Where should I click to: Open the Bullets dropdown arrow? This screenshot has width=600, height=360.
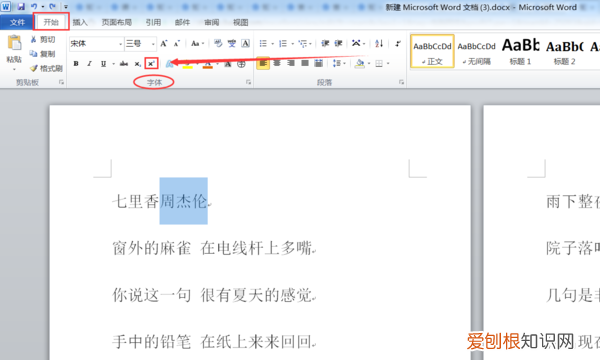pyautogui.click(x=272, y=44)
